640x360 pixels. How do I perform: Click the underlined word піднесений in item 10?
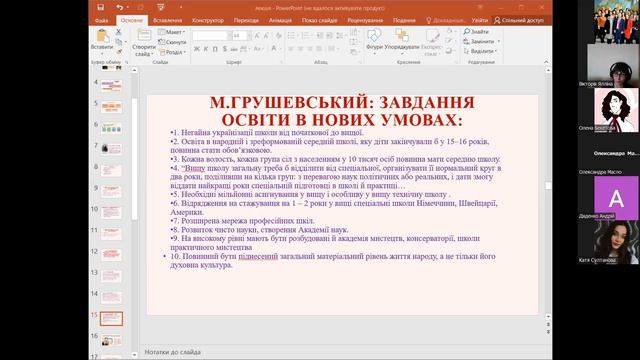click(258, 256)
